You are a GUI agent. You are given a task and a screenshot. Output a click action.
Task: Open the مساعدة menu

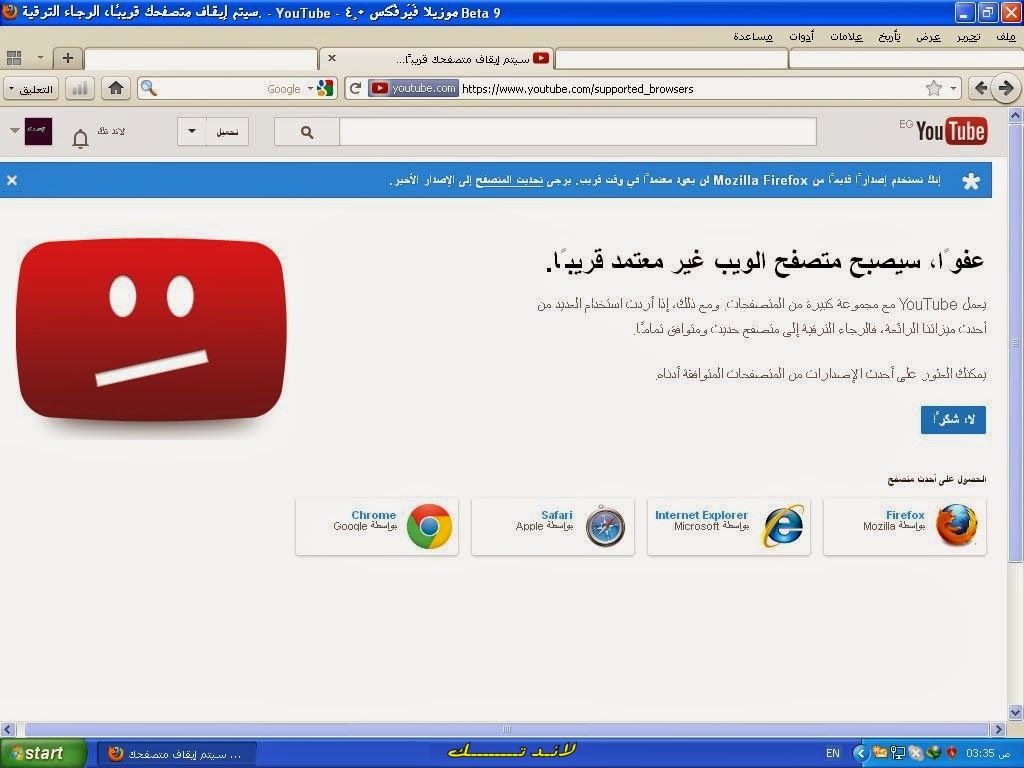(x=753, y=37)
